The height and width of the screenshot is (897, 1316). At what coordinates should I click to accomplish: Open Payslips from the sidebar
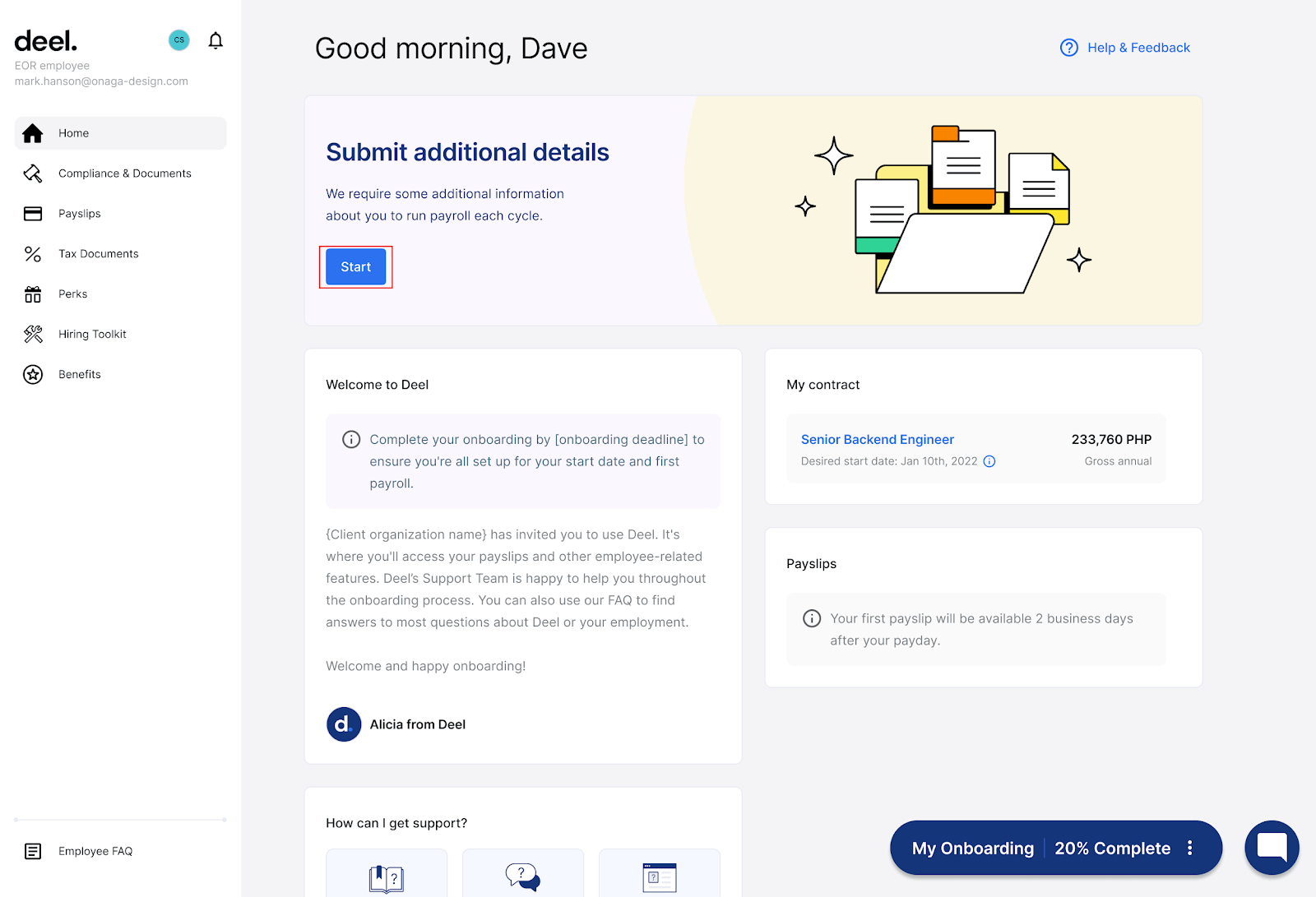click(80, 214)
